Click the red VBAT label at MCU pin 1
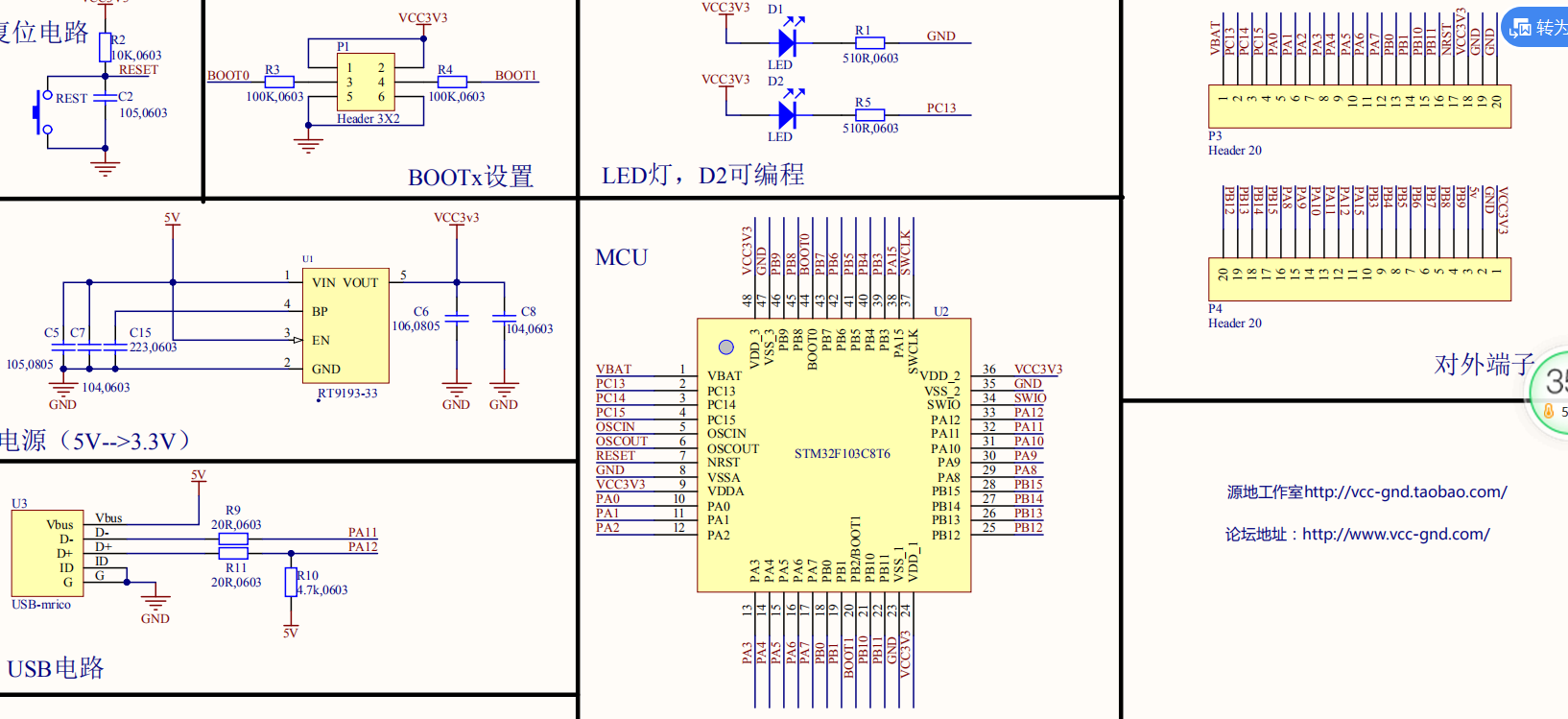This screenshot has height=719, width=1568. tap(614, 370)
